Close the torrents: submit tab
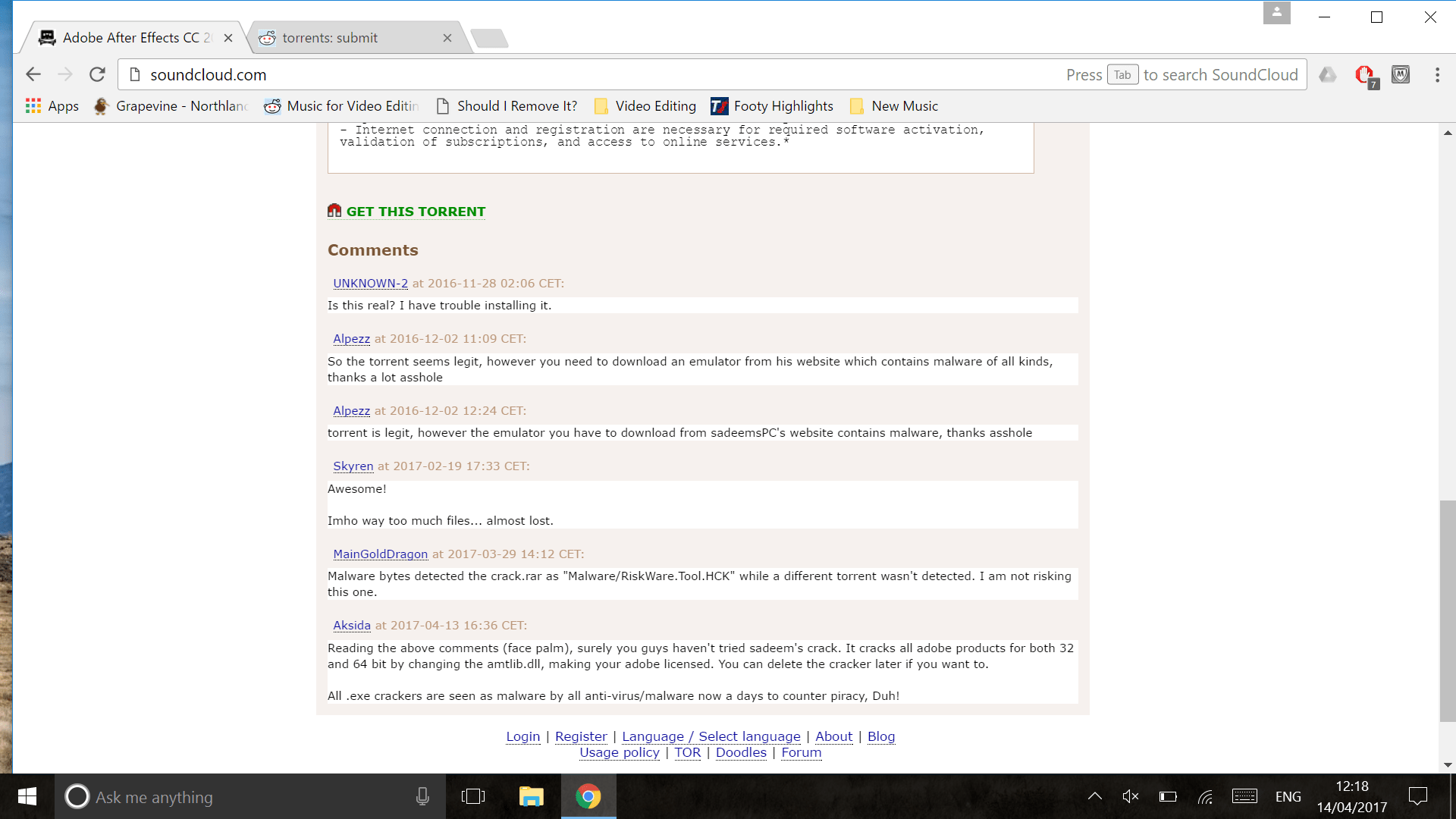 point(447,38)
